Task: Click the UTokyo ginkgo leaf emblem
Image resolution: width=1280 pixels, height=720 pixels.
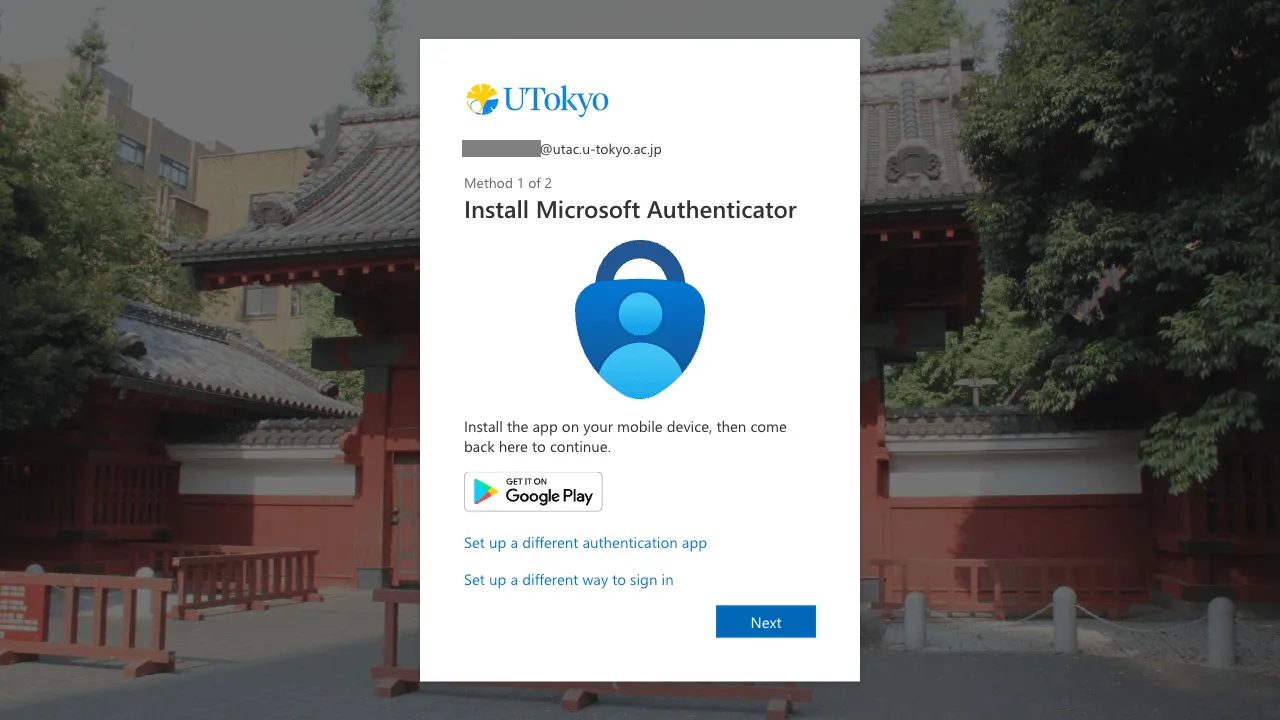Action: [x=482, y=100]
